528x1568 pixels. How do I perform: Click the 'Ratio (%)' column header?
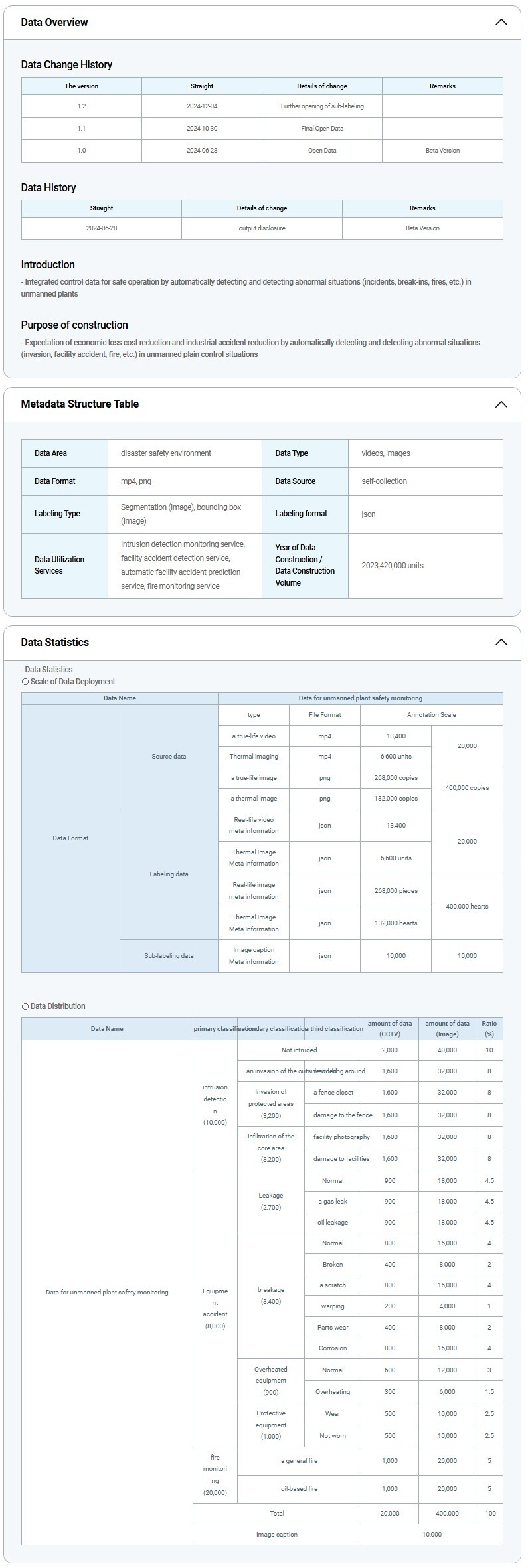[x=489, y=1028]
